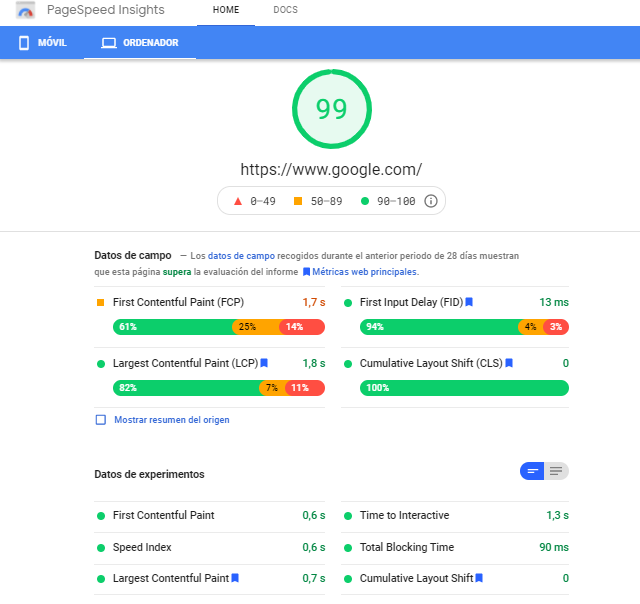The image size is (640, 604).
Task: Click the green dot beside Cumulative Layout Shift (CLS)
Action: 348,364
